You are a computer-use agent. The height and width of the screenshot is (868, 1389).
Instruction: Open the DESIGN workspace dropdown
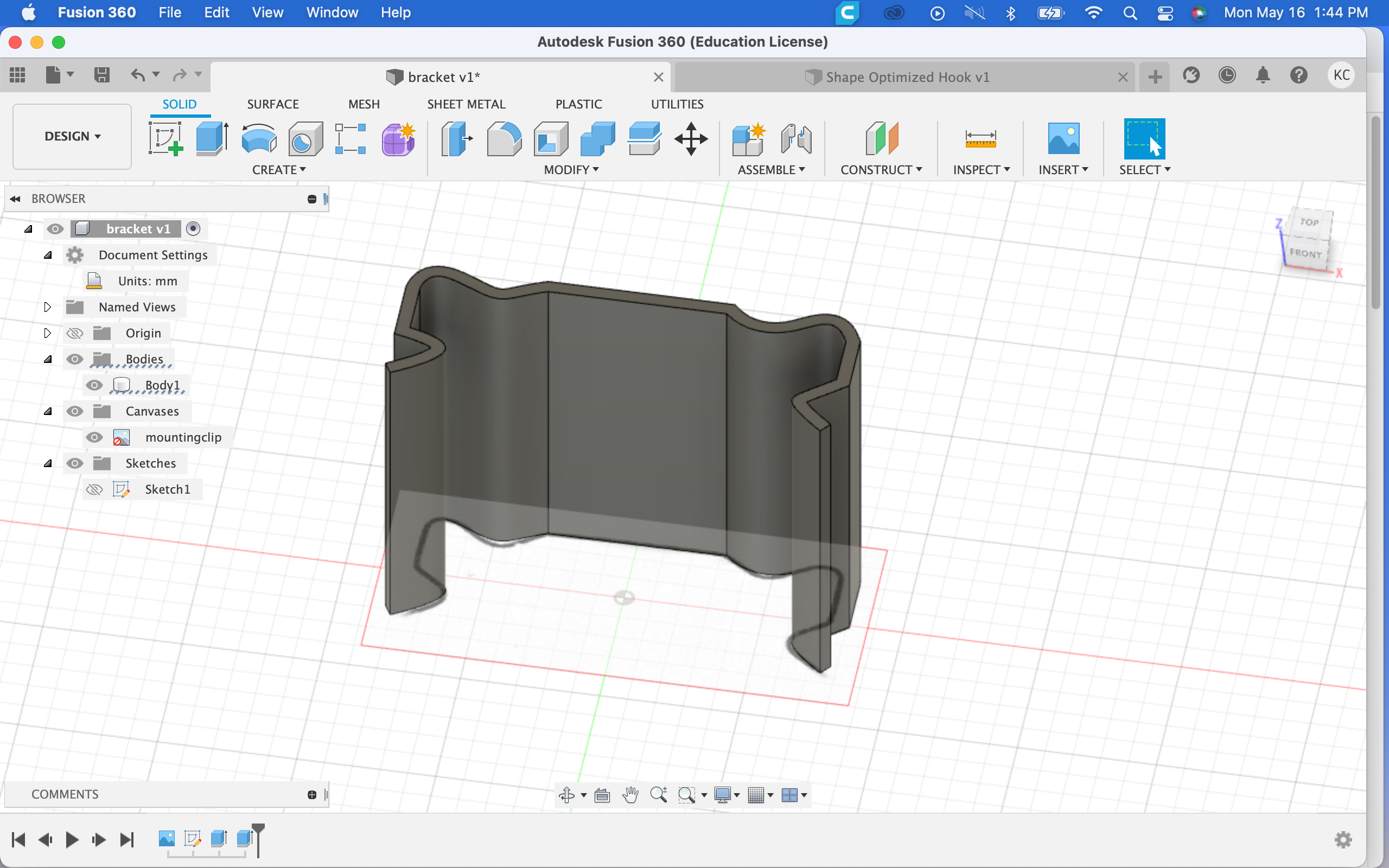(x=72, y=136)
